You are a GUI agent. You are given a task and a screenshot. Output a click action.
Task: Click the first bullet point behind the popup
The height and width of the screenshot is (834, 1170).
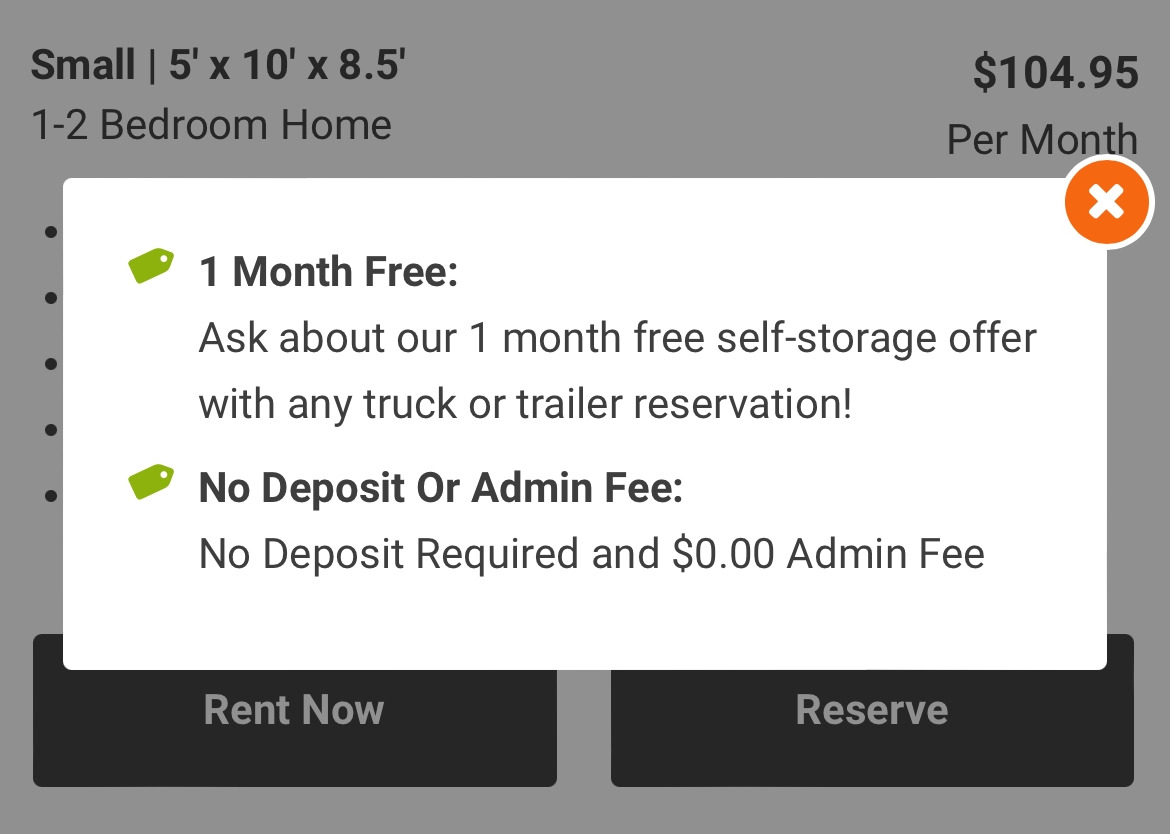[51, 232]
